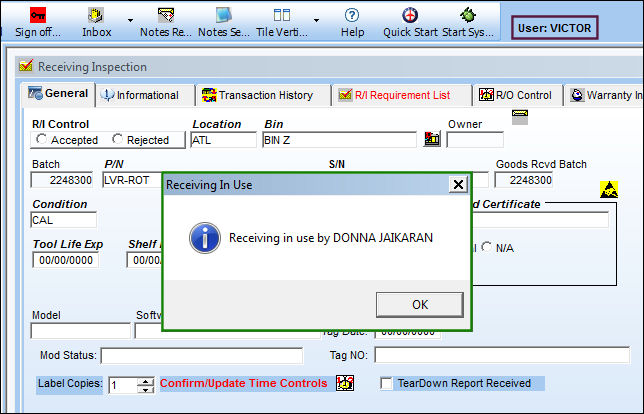Click the Batch field 2248300
This screenshot has width=644, height=414.
62,180
